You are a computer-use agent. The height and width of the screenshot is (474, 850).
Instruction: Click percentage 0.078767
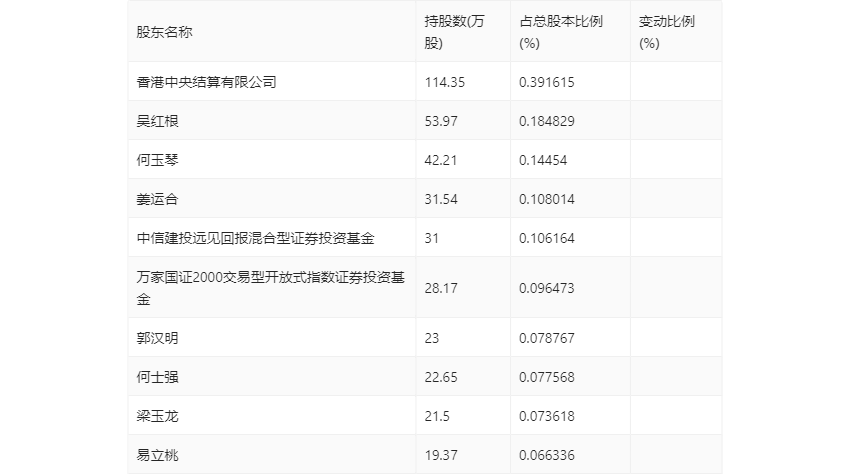click(x=546, y=338)
